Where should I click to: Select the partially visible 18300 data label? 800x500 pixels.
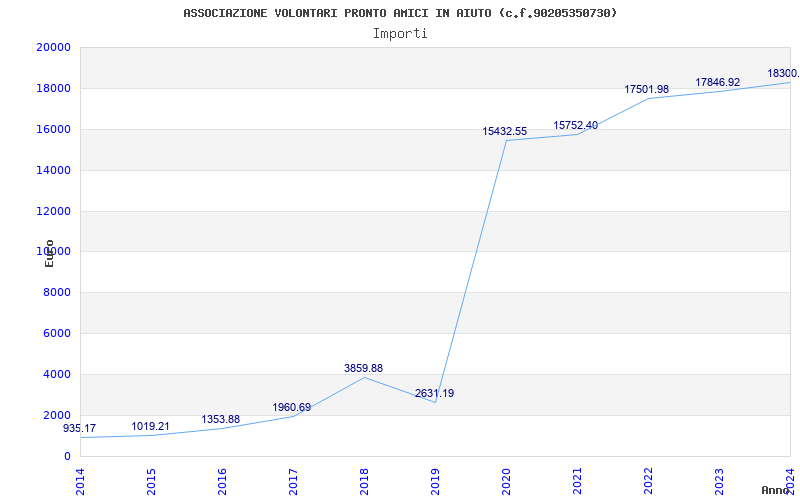click(x=784, y=73)
